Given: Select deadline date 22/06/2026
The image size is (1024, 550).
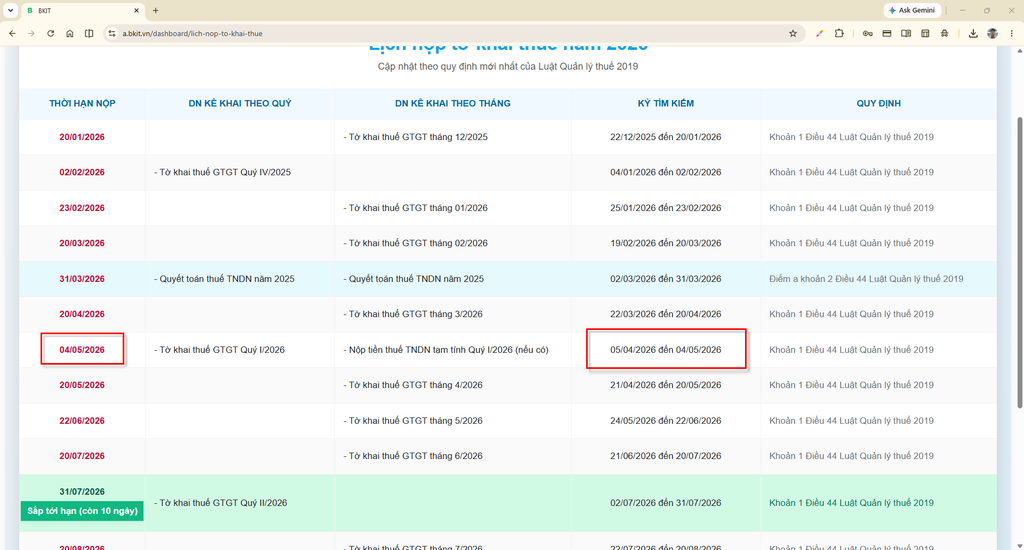Looking at the screenshot, I should tap(82, 421).
